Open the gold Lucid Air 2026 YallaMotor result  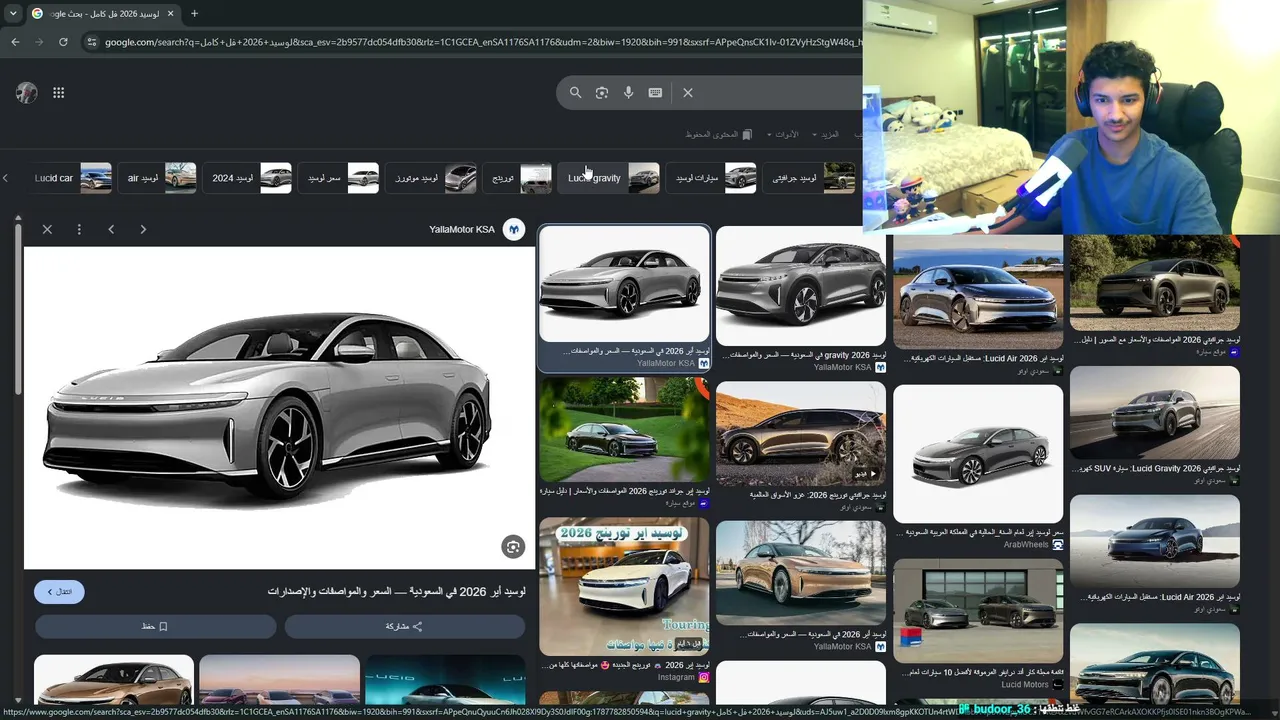[x=801, y=572]
